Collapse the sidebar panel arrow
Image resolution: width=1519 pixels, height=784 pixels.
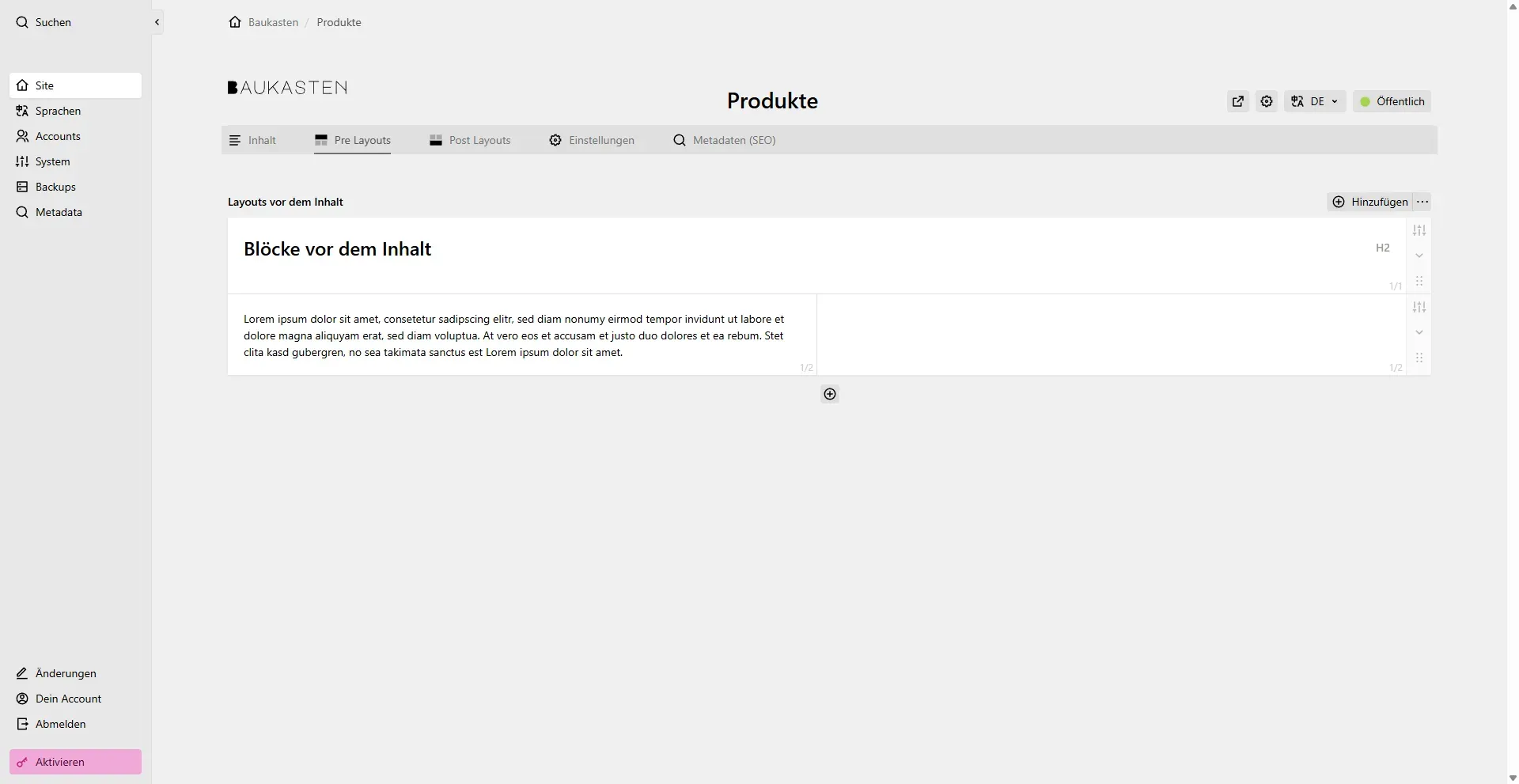[157, 22]
